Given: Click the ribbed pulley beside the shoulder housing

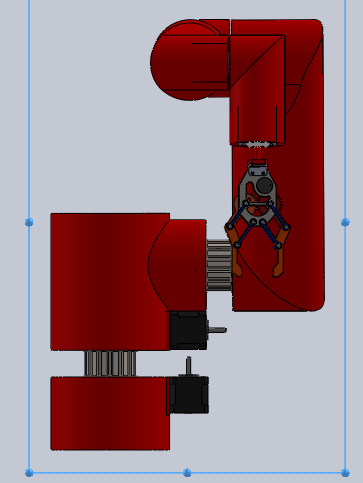Looking at the screenshot, I should click(x=219, y=265).
